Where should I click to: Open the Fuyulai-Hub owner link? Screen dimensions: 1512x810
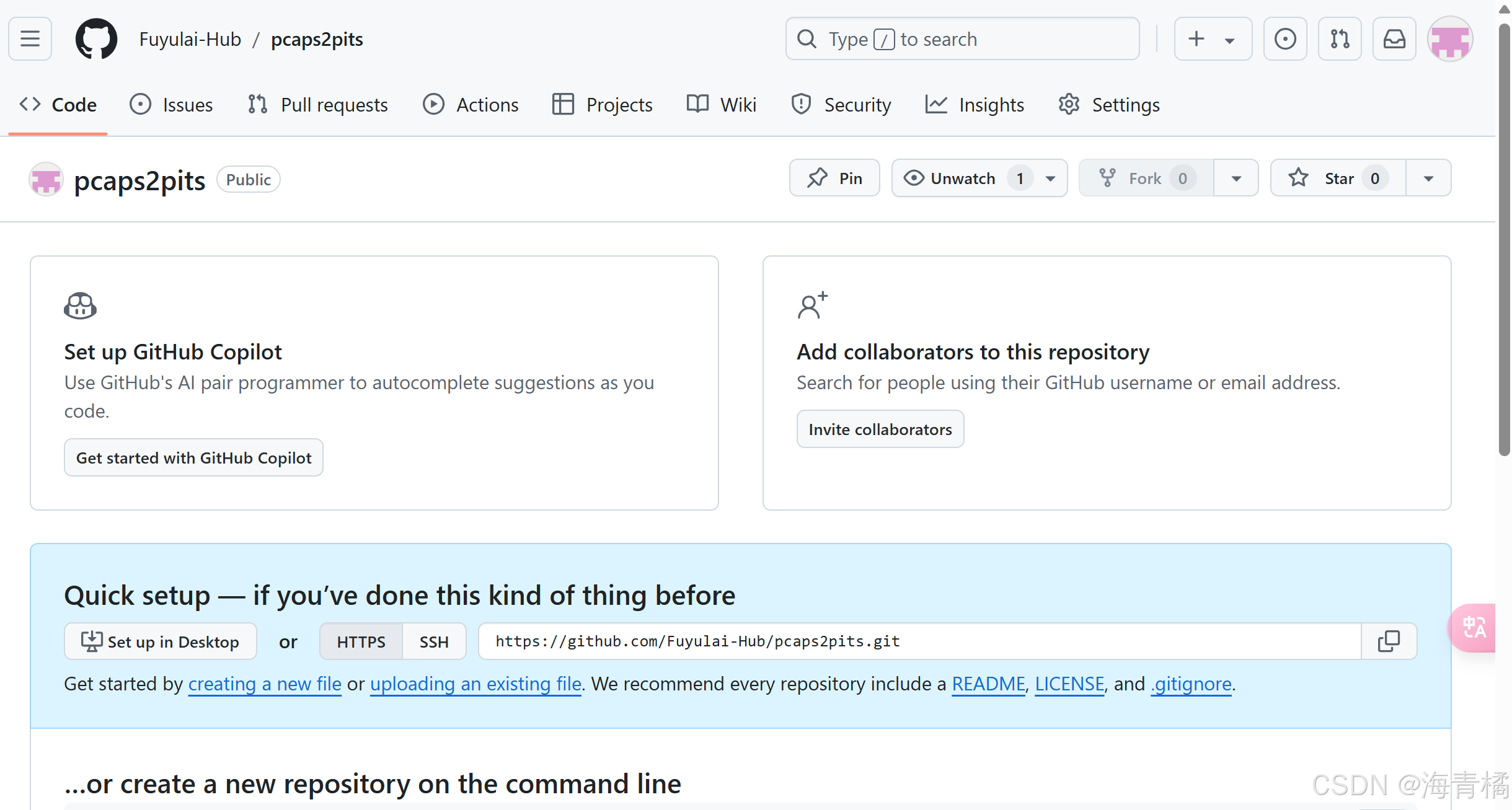tap(190, 39)
